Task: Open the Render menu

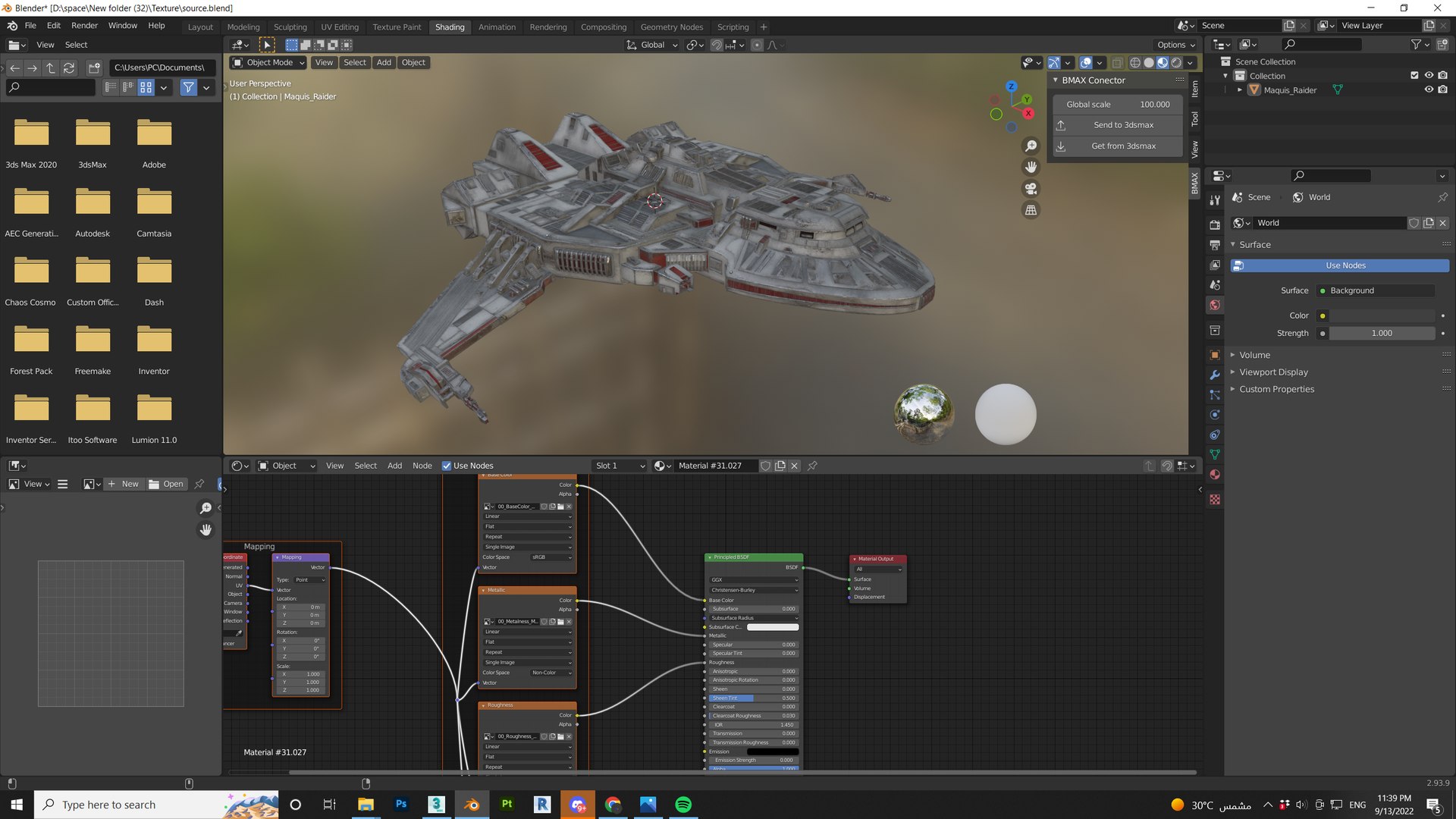Action: [84, 25]
